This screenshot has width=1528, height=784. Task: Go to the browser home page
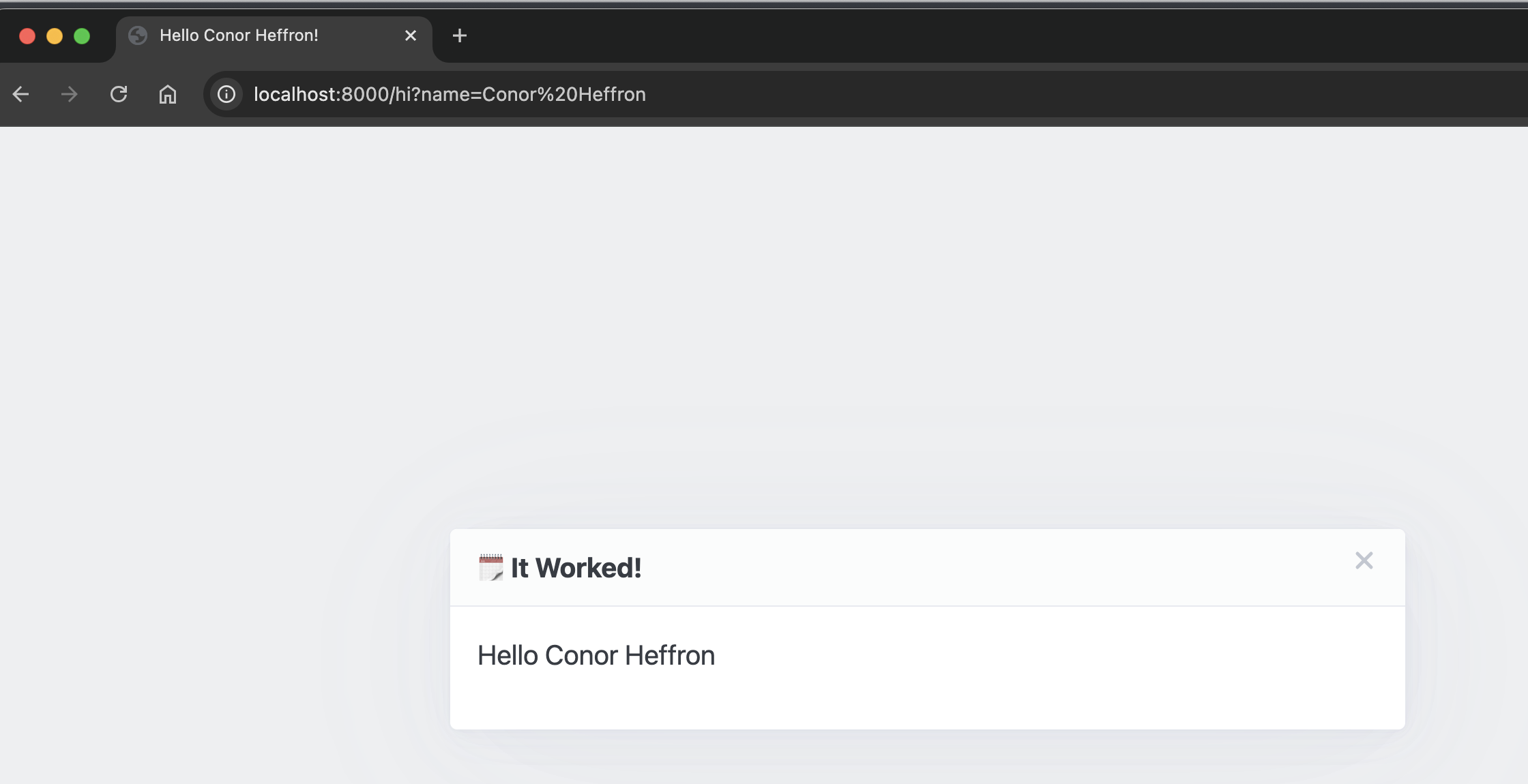tap(168, 94)
